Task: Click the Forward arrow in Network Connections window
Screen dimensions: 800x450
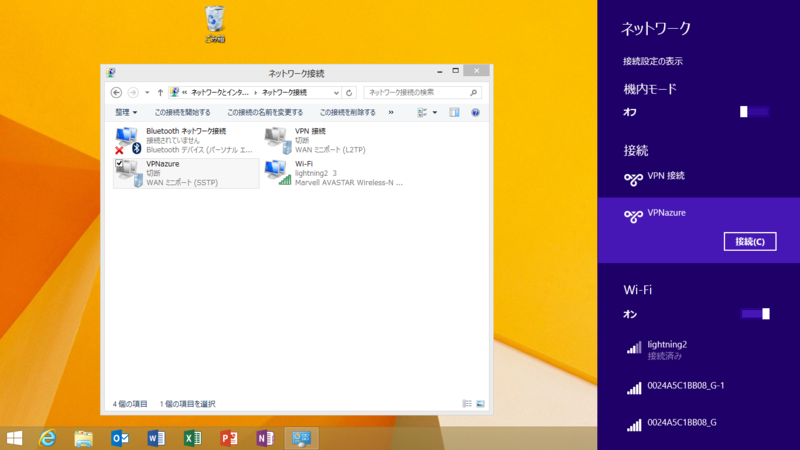Action: coord(133,92)
